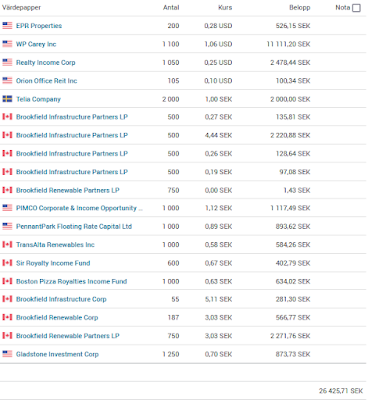
Task: Click the Canadian flag in the 2 271,76 SEK row
Action: coord(7,335)
